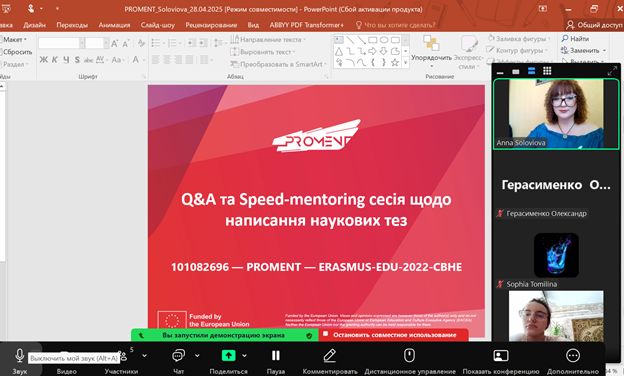Expand the Поделиться options chevron
This screenshot has width=624, height=376.
(244, 355)
